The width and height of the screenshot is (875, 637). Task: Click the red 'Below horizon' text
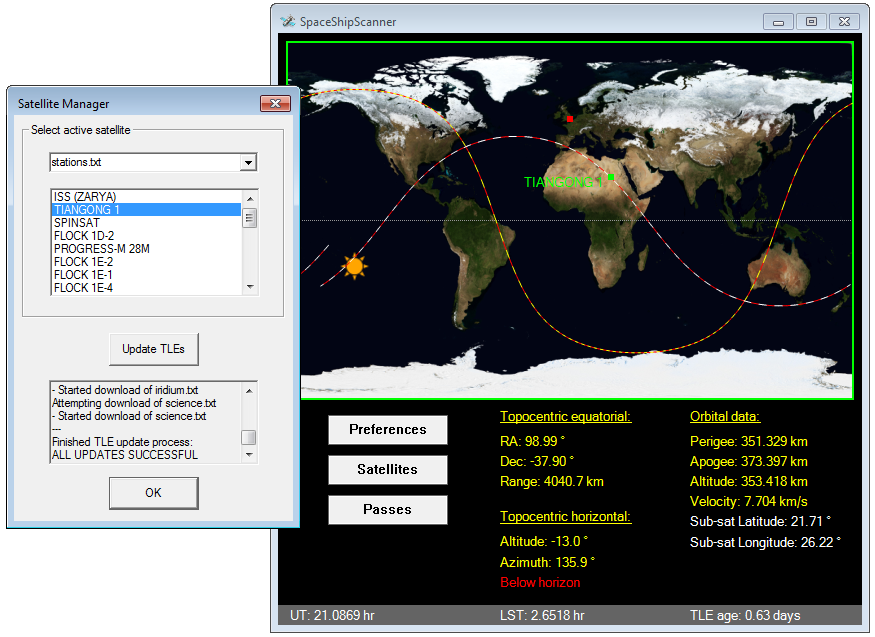point(540,582)
